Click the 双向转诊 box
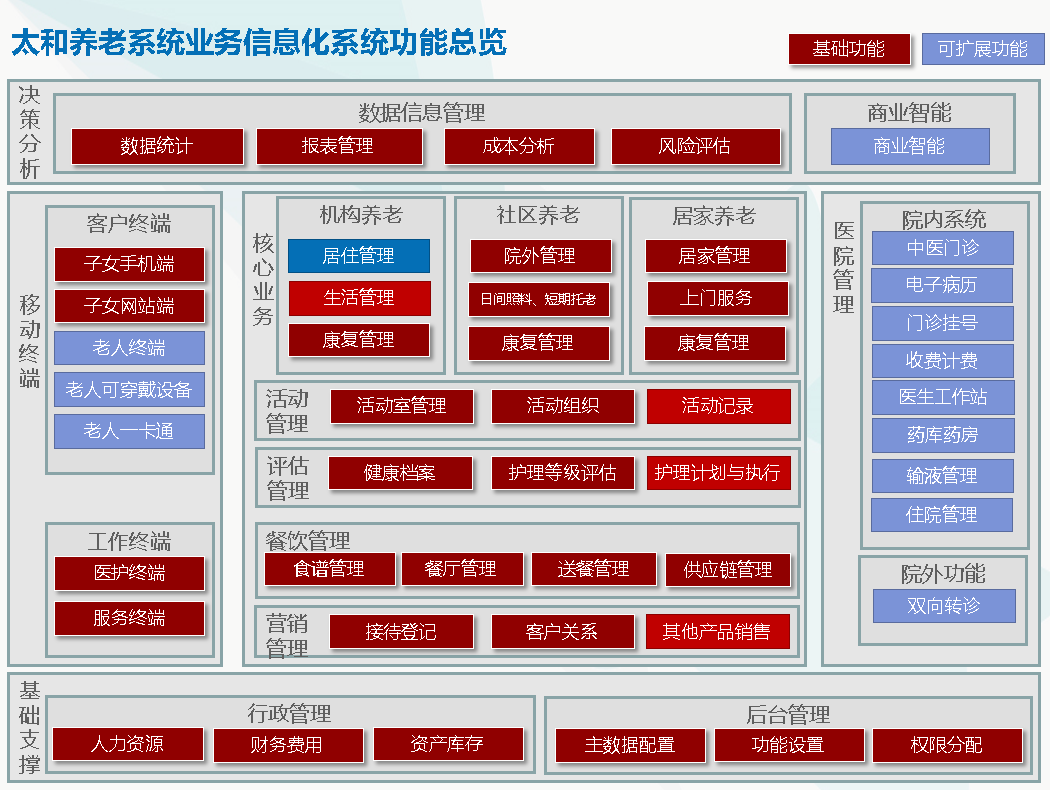The image size is (1050, 790). [x=944, y=606]
